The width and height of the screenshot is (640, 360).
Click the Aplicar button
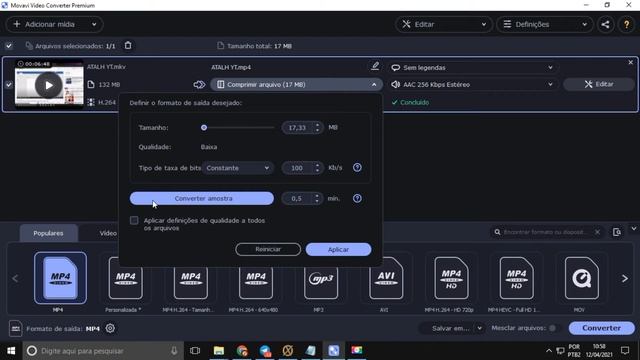tap(338, 249)
